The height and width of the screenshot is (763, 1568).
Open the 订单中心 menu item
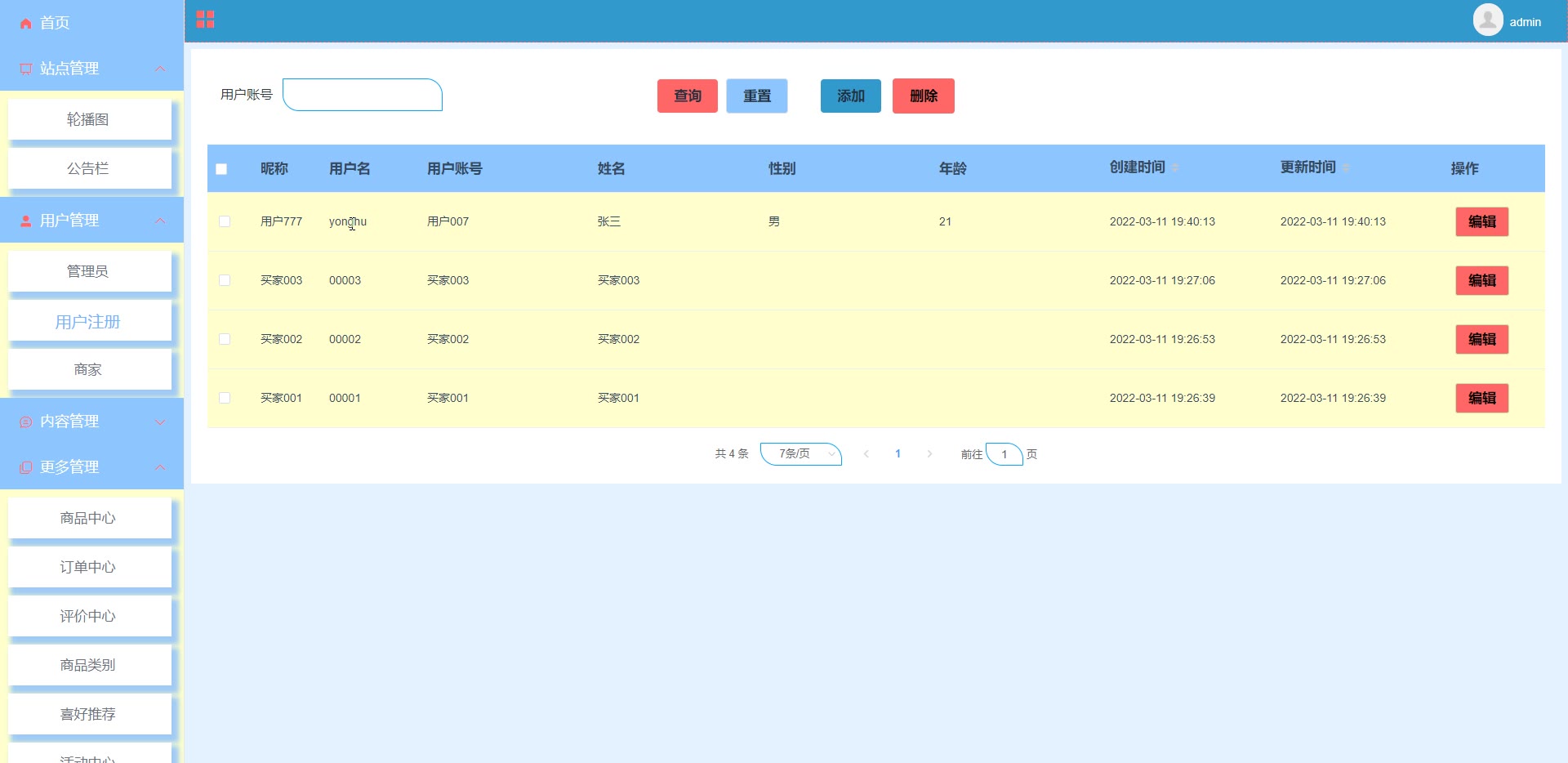coord(90,568)
